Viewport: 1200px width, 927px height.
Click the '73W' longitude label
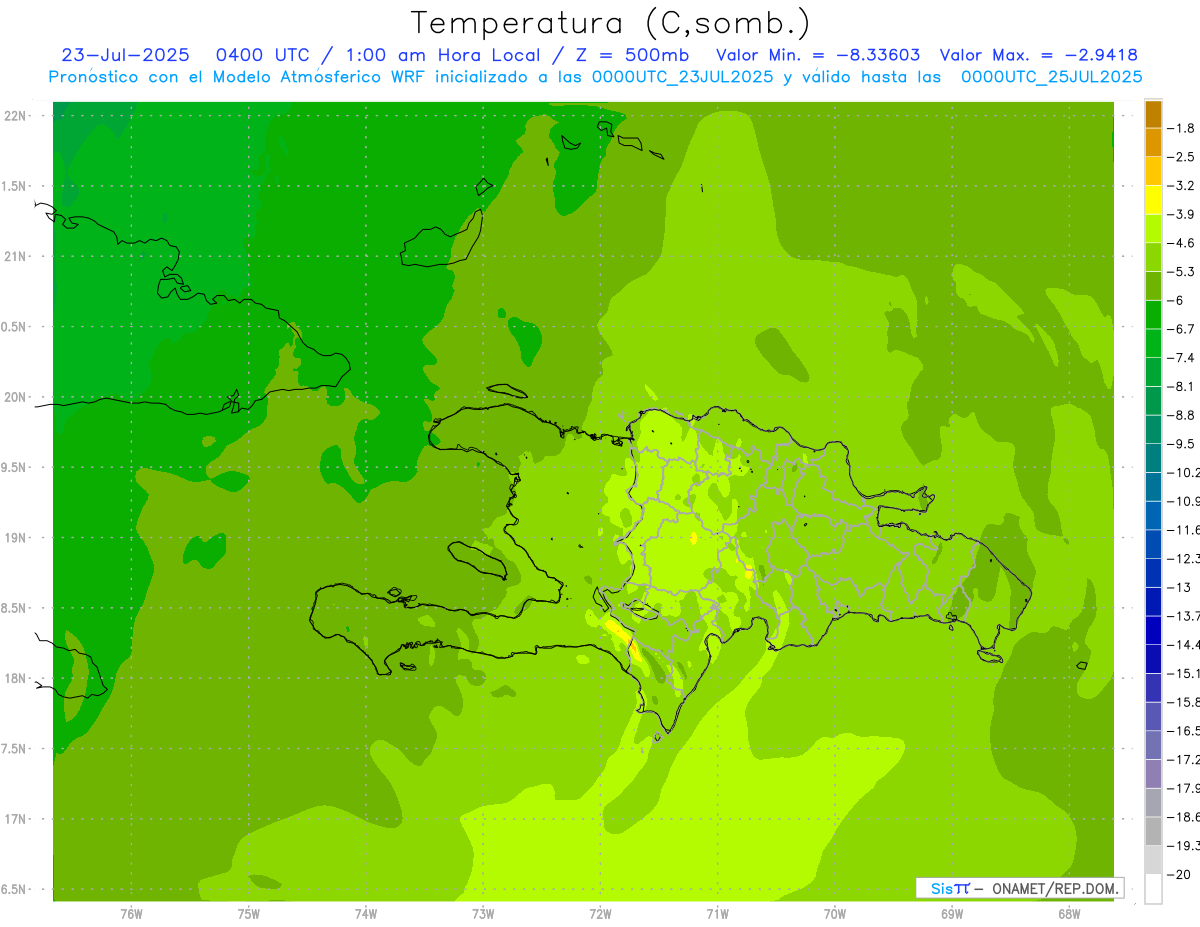pyautogui.click(x=483, y=913)
